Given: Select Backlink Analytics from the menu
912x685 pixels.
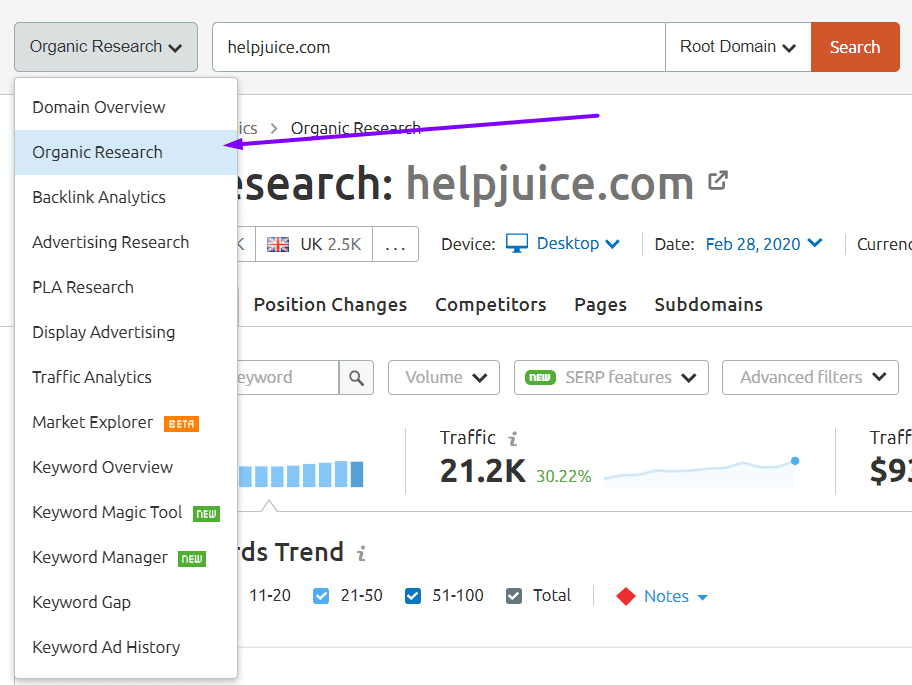Looking at the screenshot, I should tap(126, 198).
